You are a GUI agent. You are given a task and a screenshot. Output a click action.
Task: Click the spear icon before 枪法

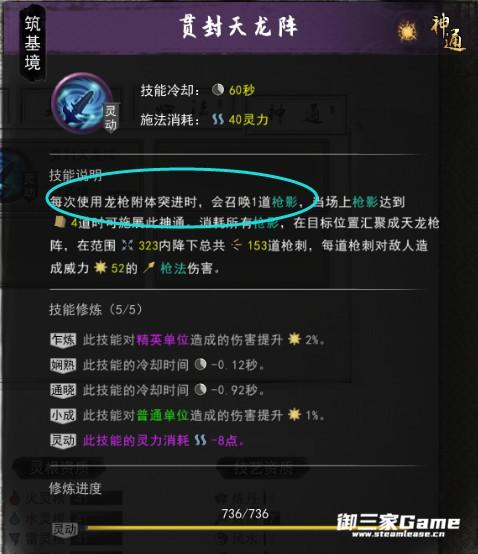pos(149,268)
